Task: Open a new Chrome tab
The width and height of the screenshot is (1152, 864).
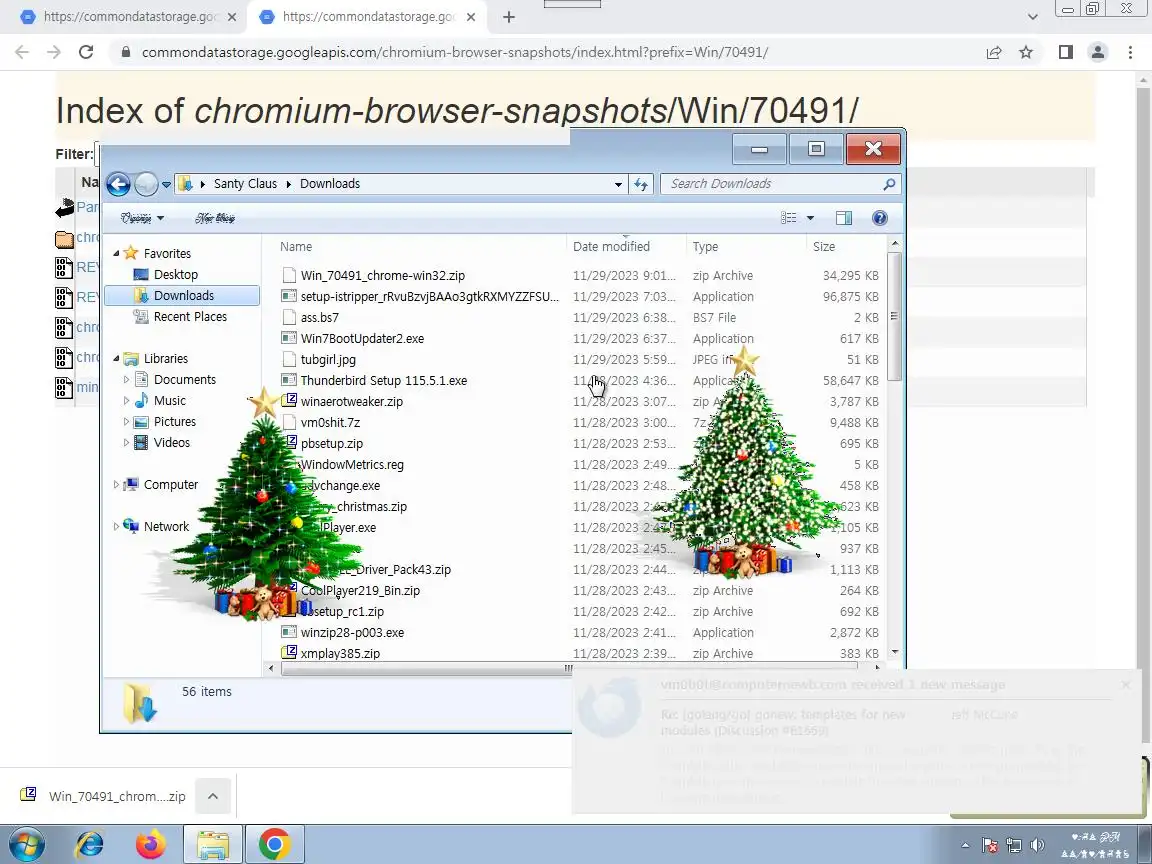Action: [x=508, y=17]
